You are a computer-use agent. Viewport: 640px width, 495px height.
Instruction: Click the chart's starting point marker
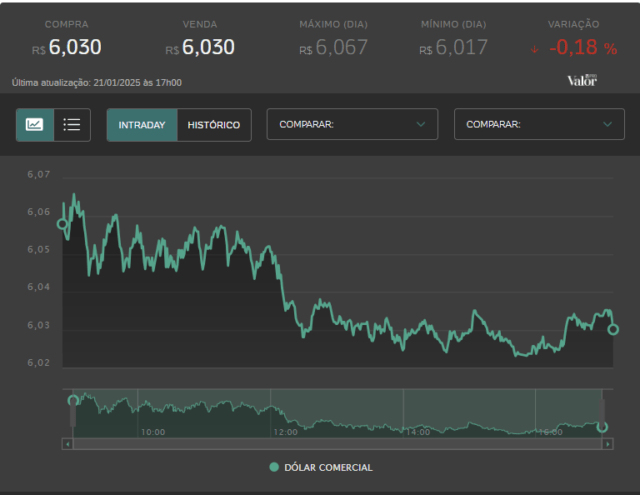coord(62,224)
